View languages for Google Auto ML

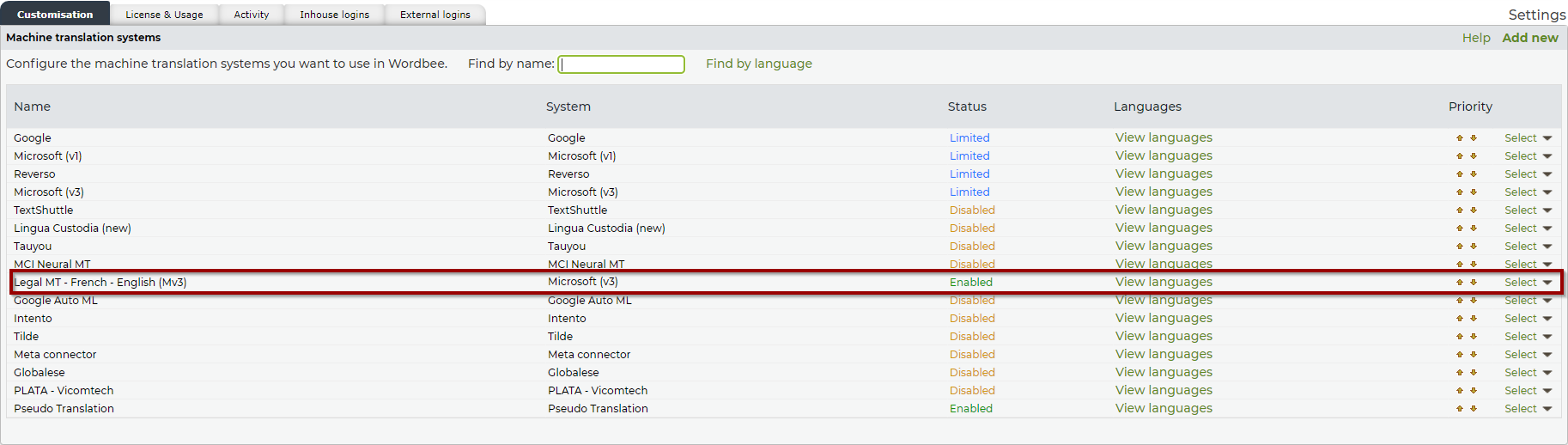point(1164,301)
